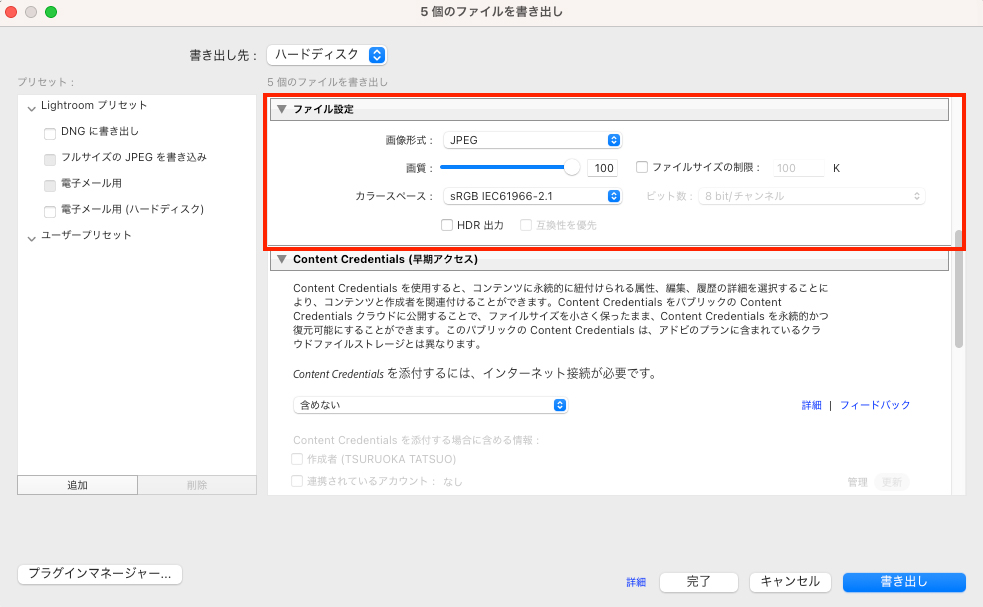Click the quality value input showing 100
Screen dimensions: 983x607
click(x=602, y=167)
